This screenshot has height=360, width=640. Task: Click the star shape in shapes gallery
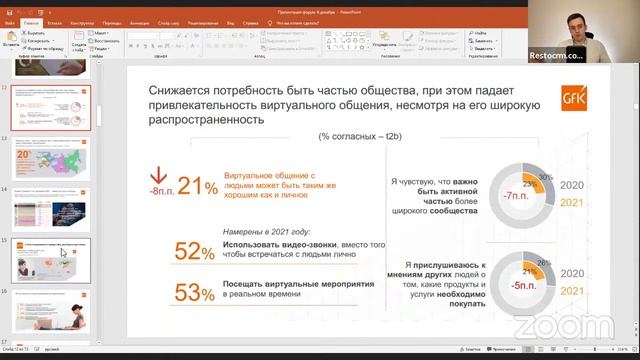tap(362, 47)
